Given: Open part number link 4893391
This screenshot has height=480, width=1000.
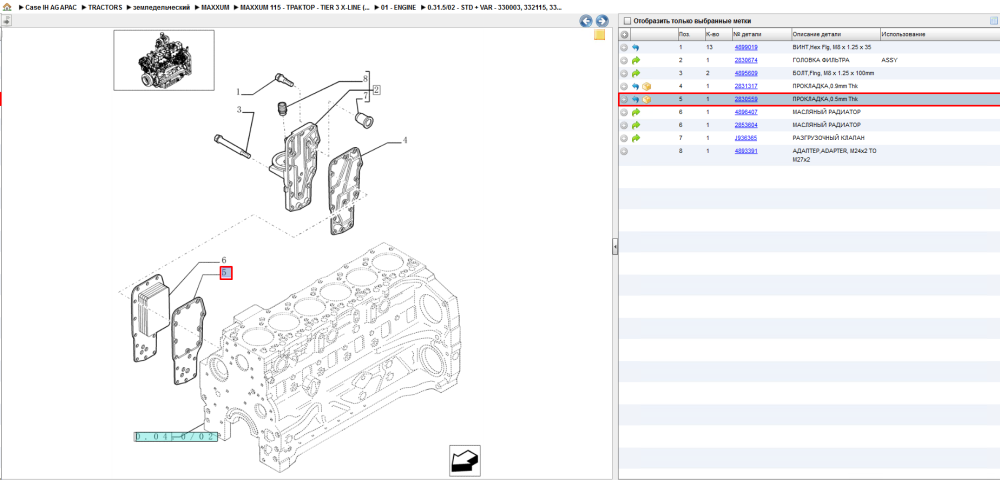Looking at the screenshot, I should 746,151.
